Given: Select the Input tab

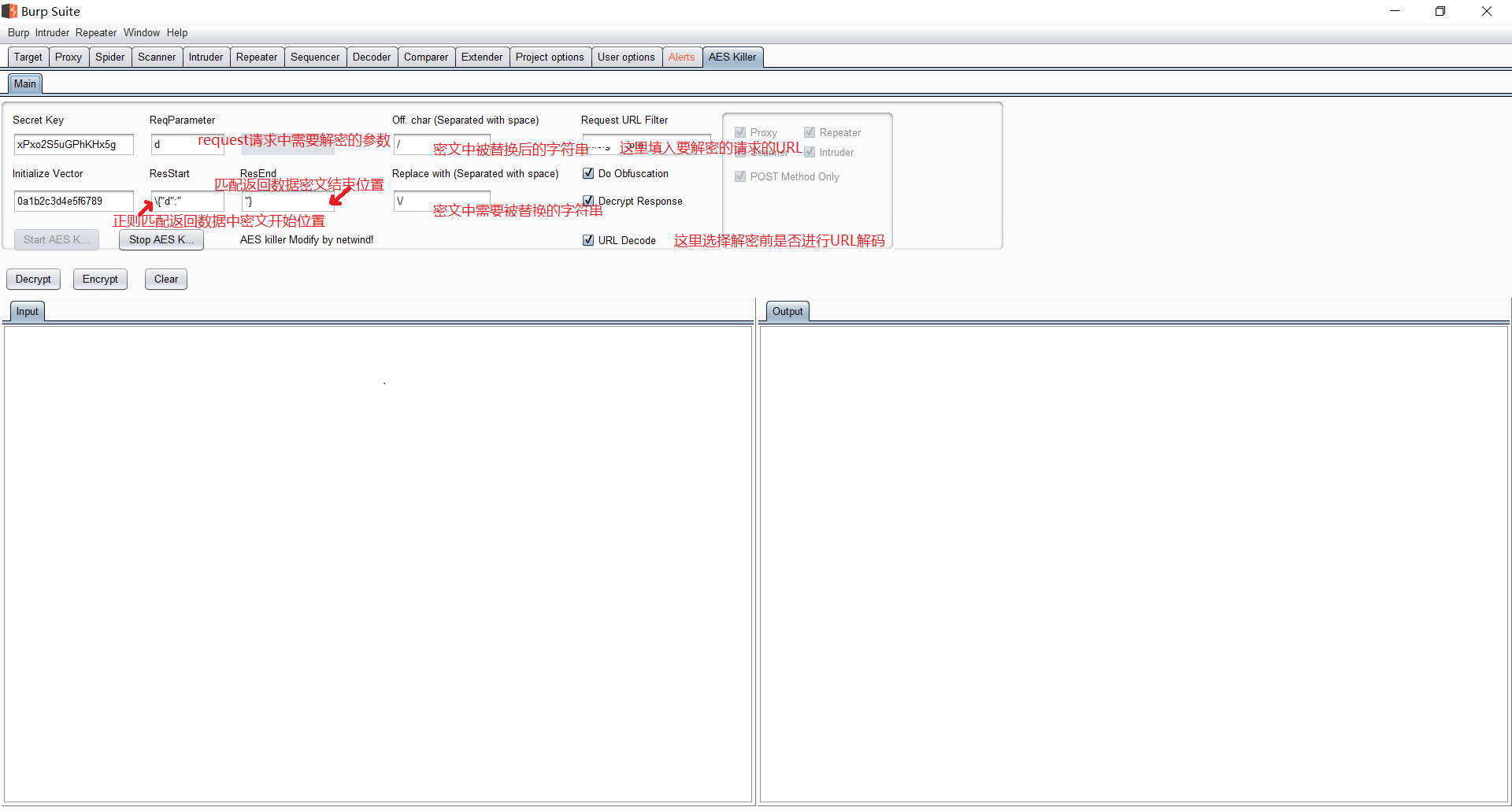Looking at the screenshot, I should [28, 312].
